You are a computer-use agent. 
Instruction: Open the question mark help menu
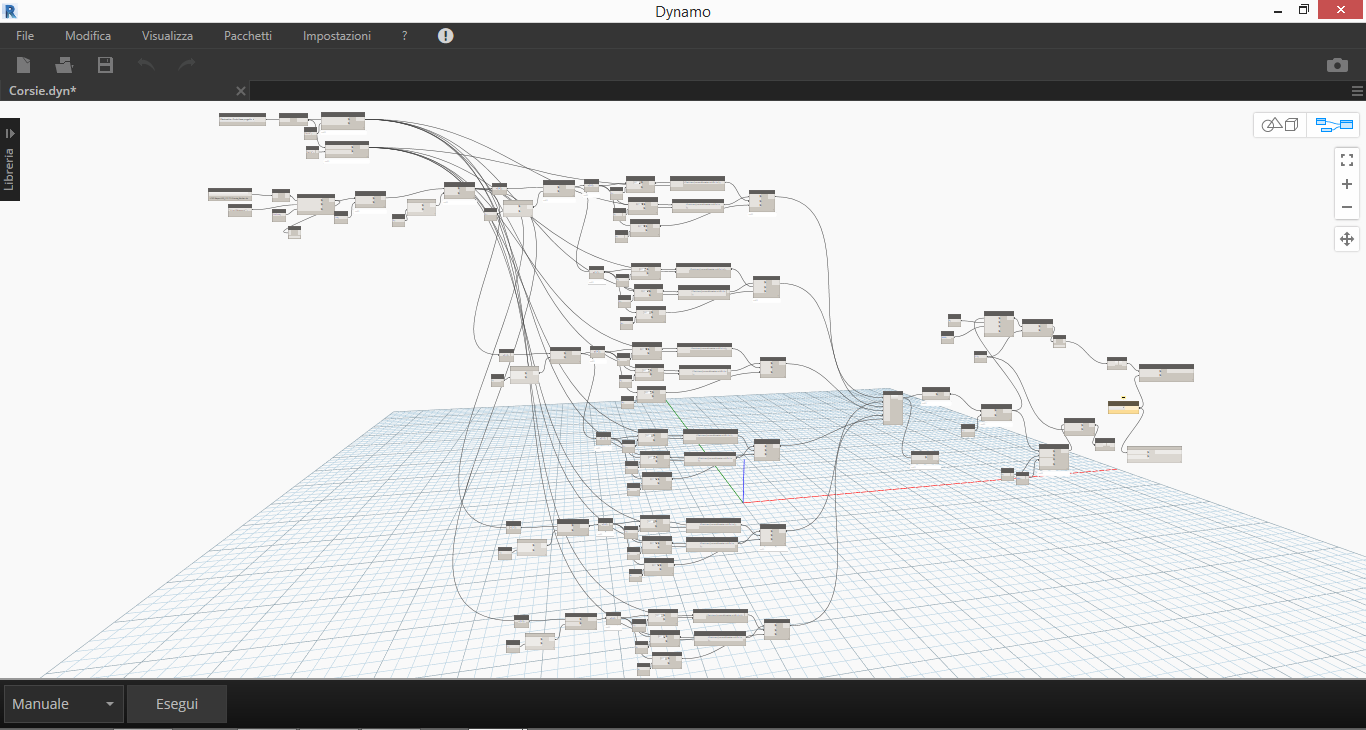click(x=404, y=36)
